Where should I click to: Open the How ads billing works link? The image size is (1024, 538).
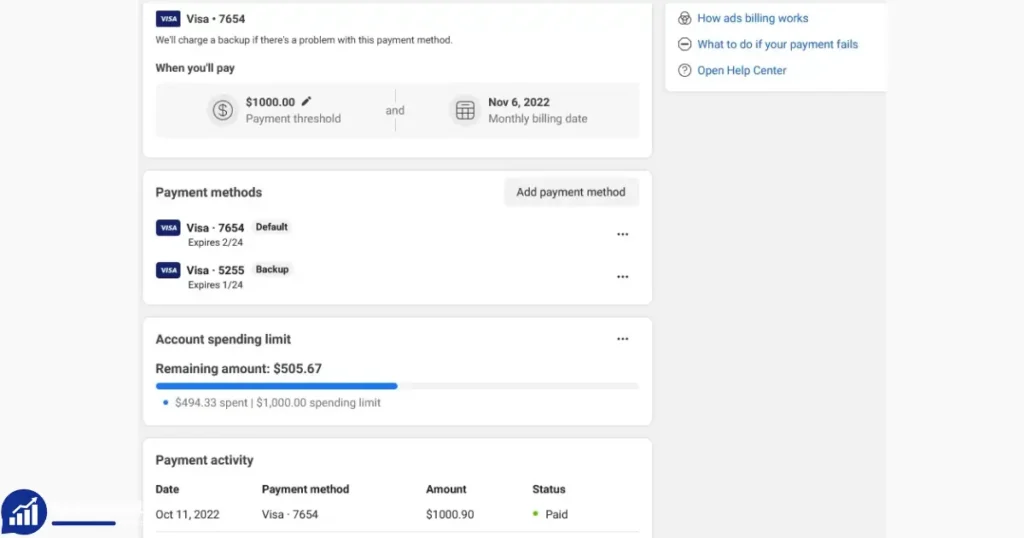(752, 18)
